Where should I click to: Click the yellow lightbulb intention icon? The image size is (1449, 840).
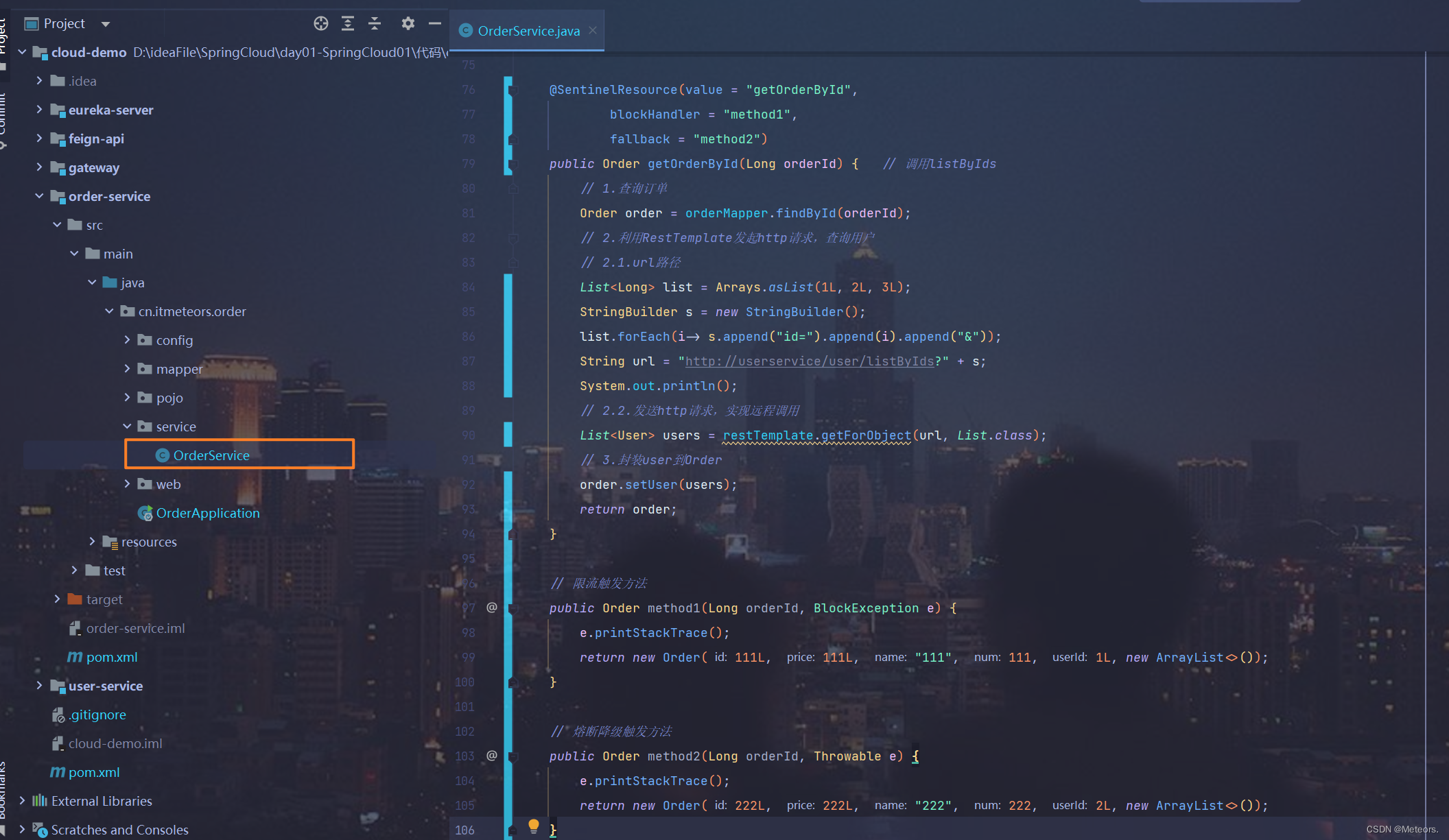point(534,826)
